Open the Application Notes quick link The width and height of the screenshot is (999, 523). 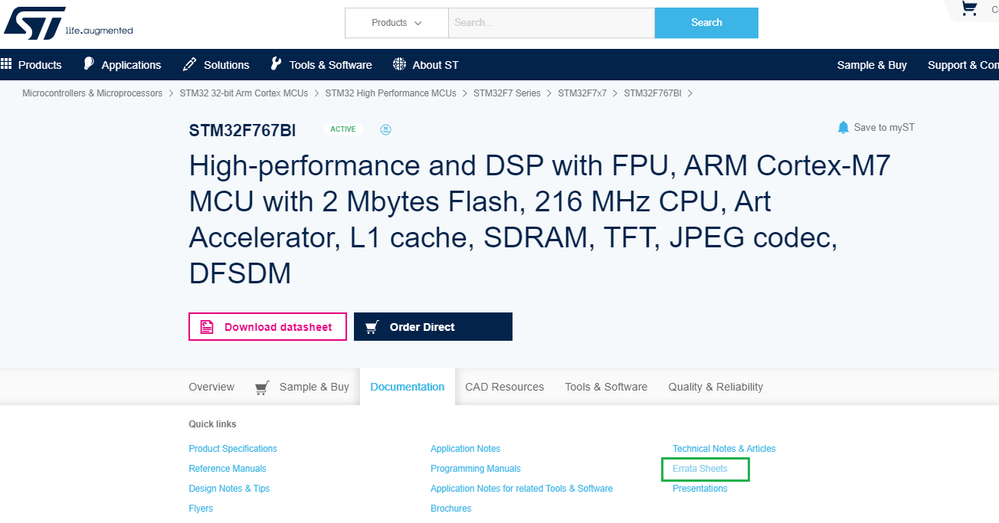point(465,448)
